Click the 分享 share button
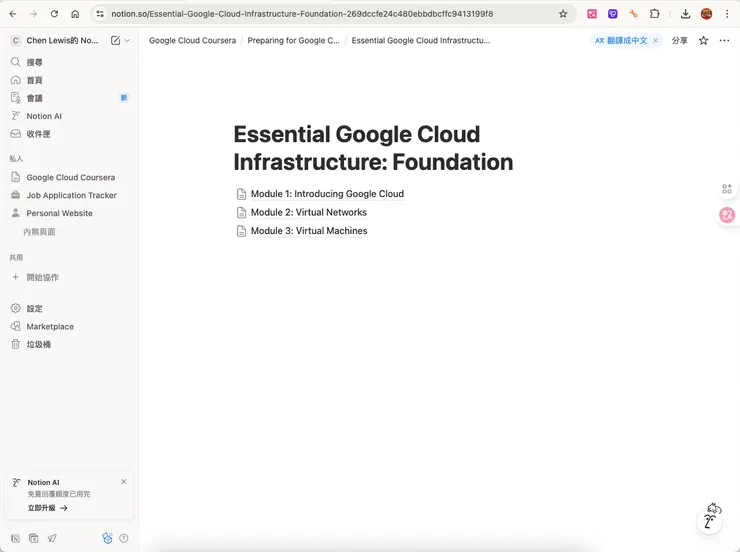This screenshot has height=552, width=740. coord(679,41)
